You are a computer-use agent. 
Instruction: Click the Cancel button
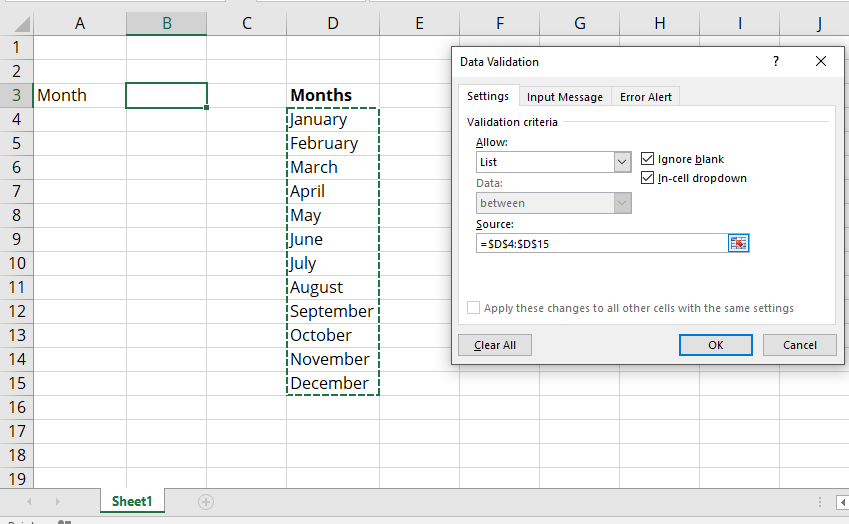tap(799, 345)
